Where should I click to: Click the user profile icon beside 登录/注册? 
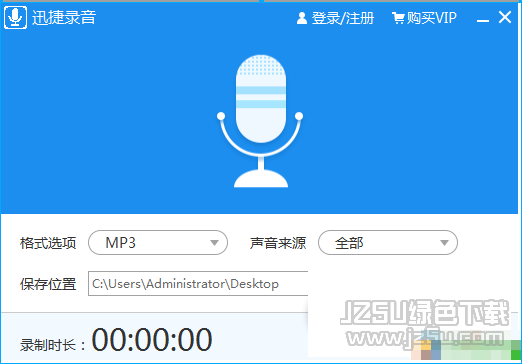tap(302, 18)
